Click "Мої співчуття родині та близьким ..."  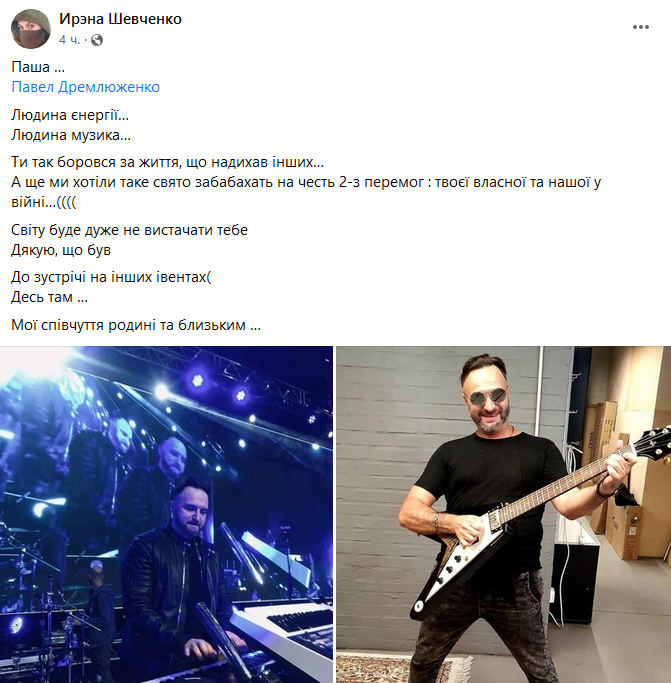coord(136,325)
